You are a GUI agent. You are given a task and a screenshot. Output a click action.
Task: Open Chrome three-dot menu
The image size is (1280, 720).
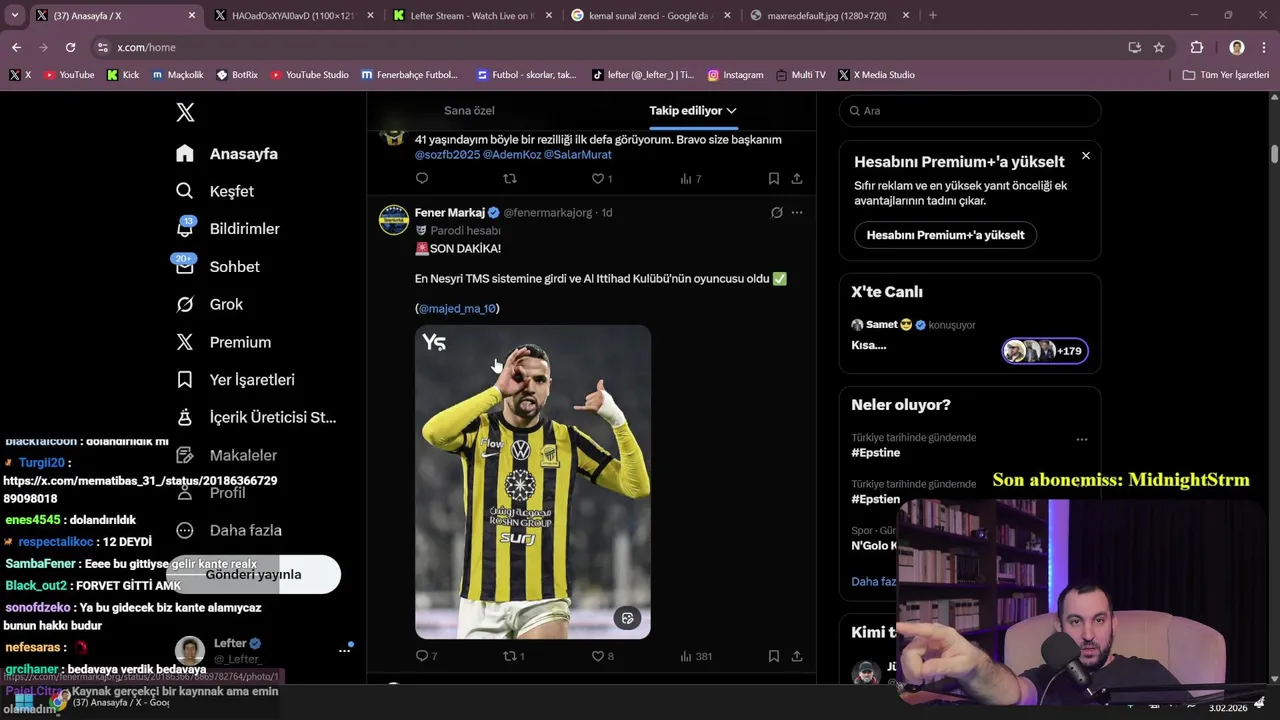click(x=1263, y=47)
